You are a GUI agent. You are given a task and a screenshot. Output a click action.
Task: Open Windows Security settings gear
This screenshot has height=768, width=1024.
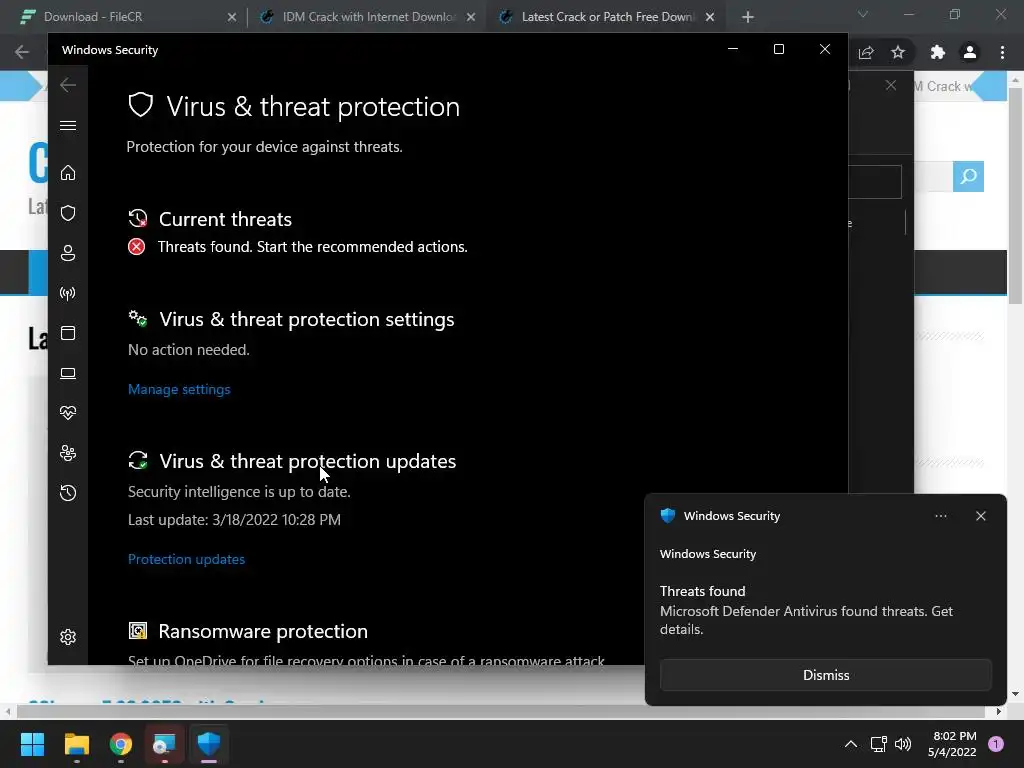click(x=68, y=637)
